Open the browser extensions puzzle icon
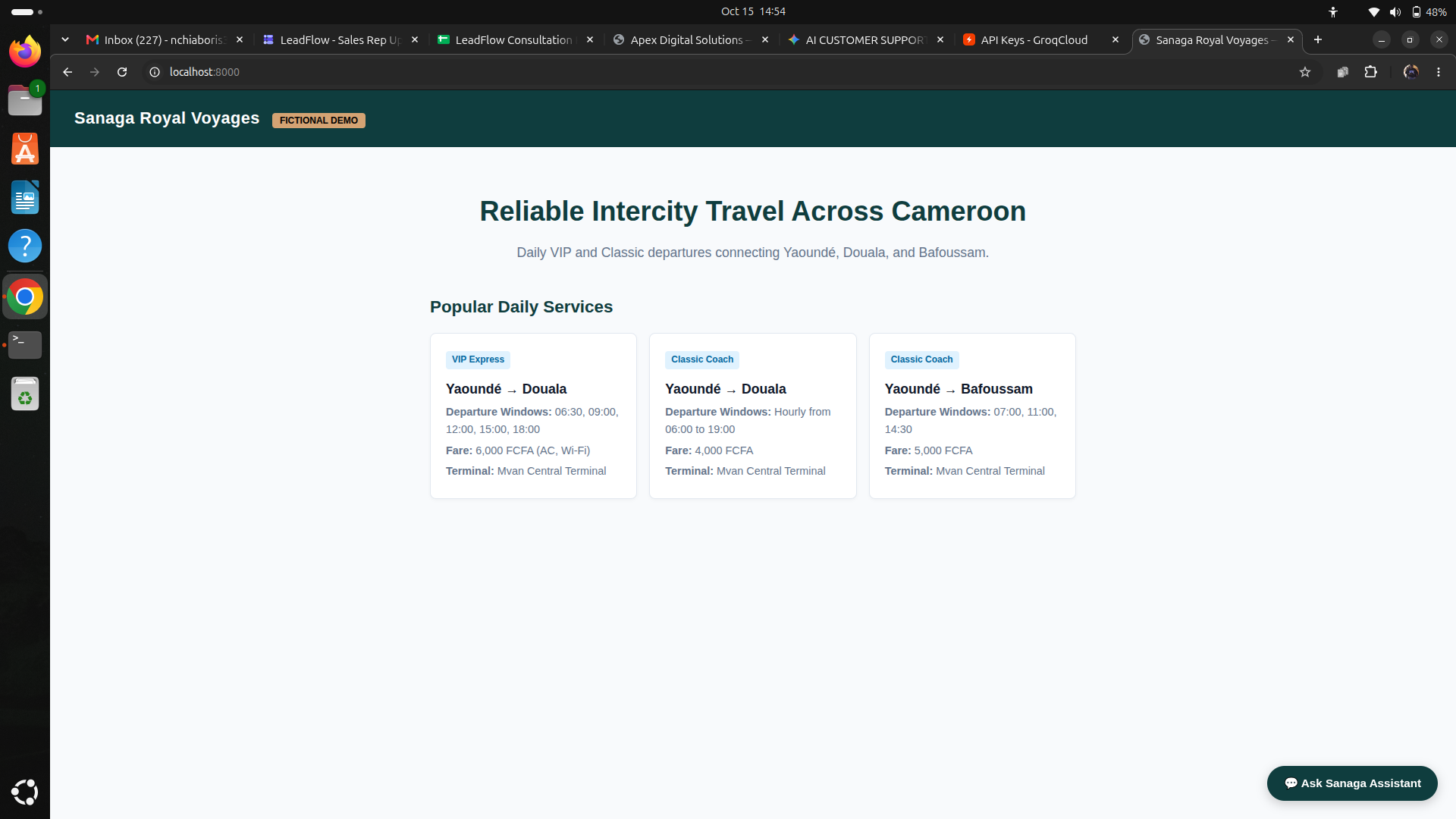 1370,72
